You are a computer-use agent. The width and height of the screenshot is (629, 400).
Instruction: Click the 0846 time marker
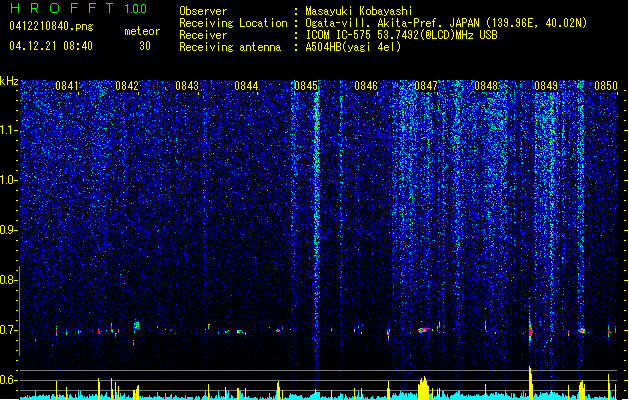pyautogui.click(x=366, y=86)
